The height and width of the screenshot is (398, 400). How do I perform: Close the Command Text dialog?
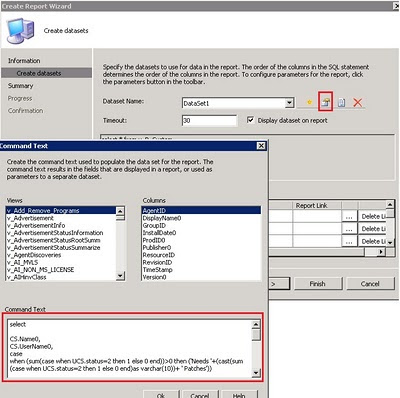click(x=261, y=146)
